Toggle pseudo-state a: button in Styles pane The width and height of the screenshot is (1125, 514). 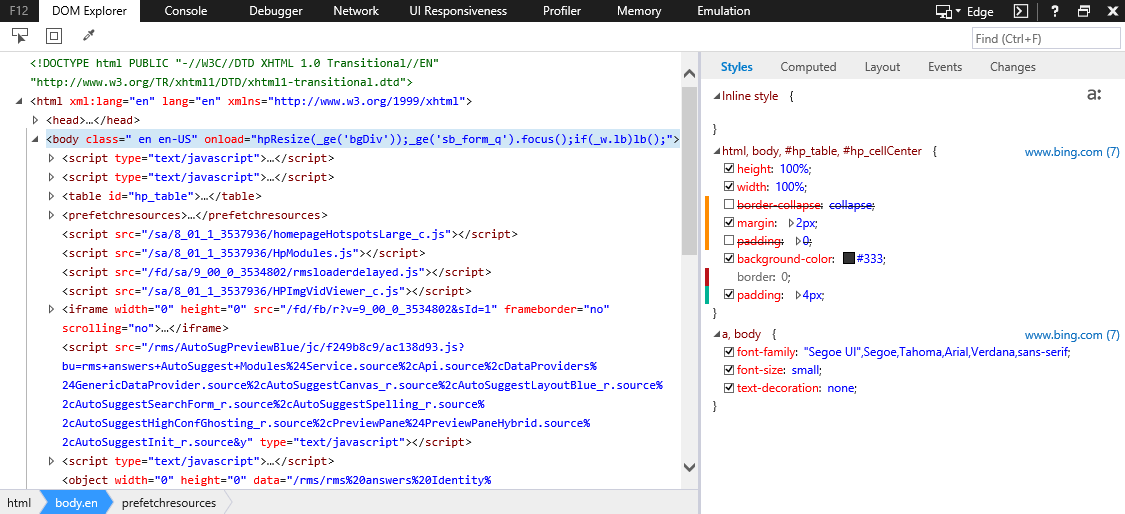pos(1094,95)
